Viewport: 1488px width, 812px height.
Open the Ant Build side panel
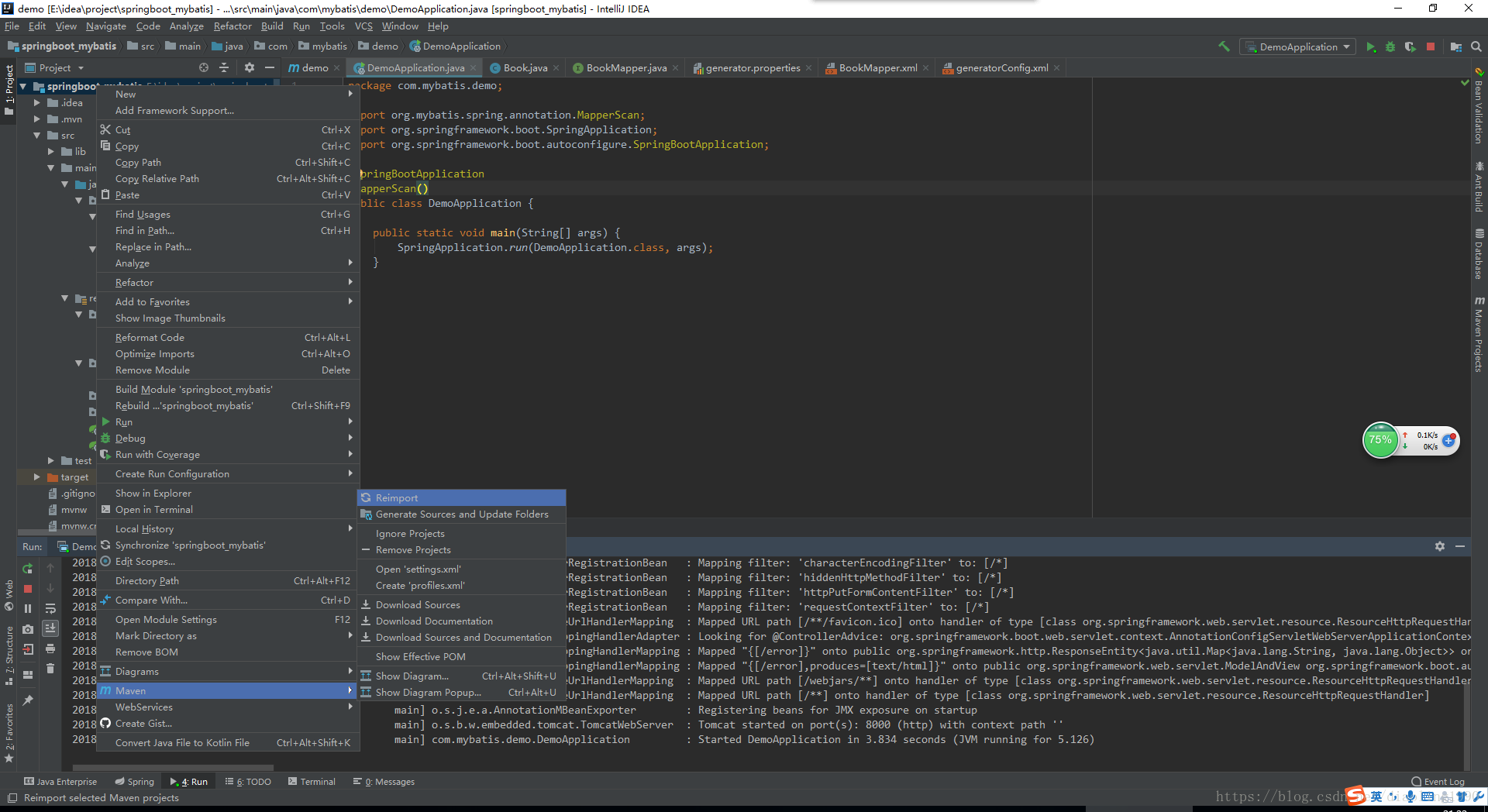pyautogui.click(x=1479, y=187)
